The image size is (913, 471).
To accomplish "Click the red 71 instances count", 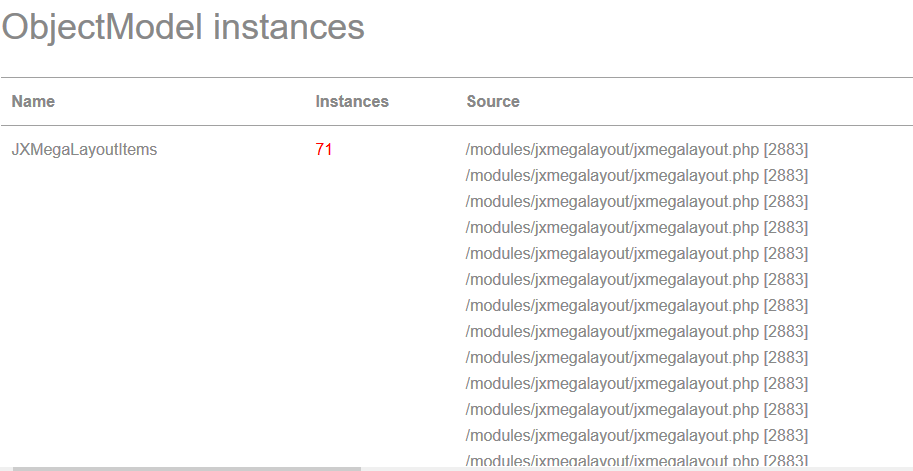I will (x=324, y=150).
